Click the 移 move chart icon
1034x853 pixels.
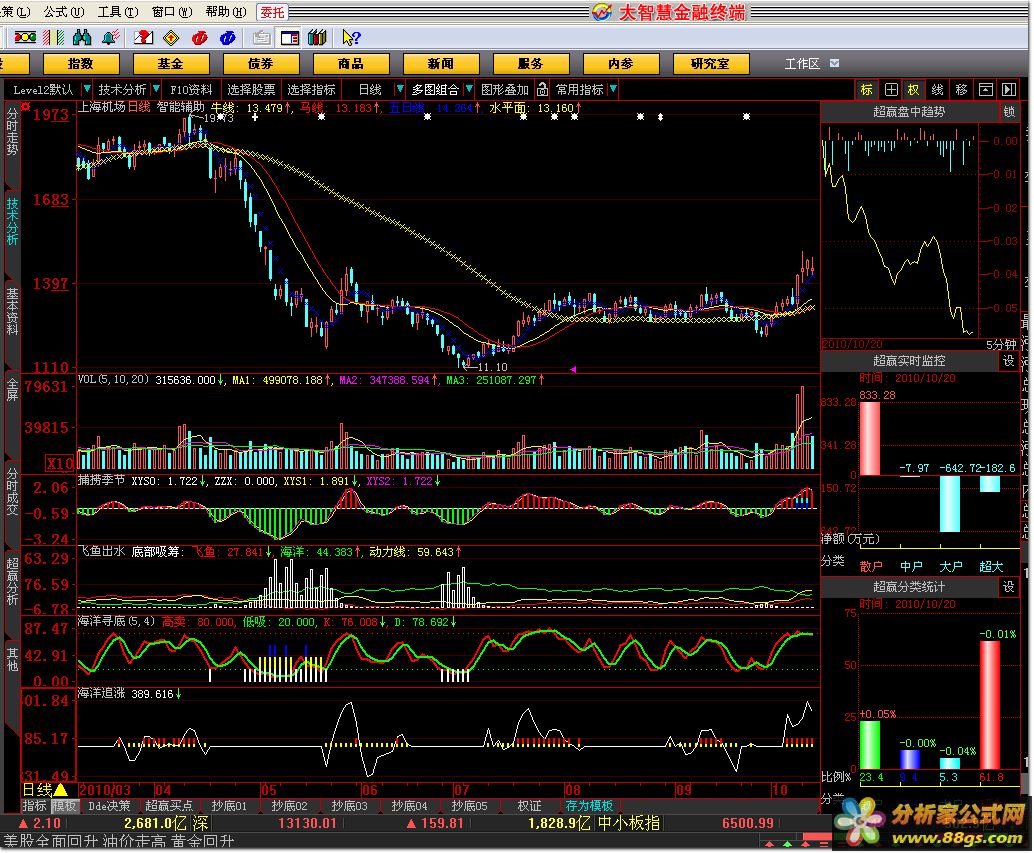pyautogui.click(x=961, y=90)
